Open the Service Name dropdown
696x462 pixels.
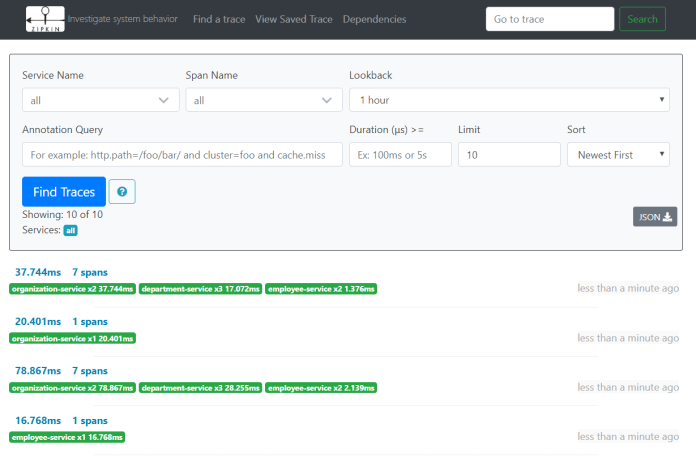click(100, 100)
